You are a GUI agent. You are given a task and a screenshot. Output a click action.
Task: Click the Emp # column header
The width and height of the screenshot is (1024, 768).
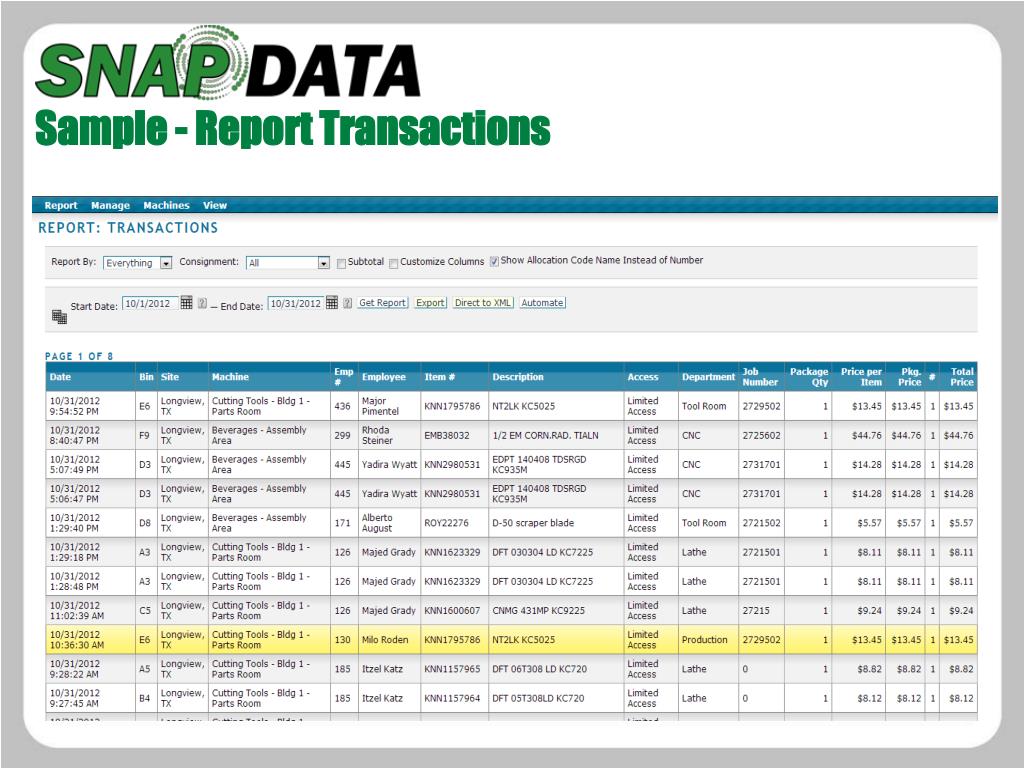click(344, 377)
